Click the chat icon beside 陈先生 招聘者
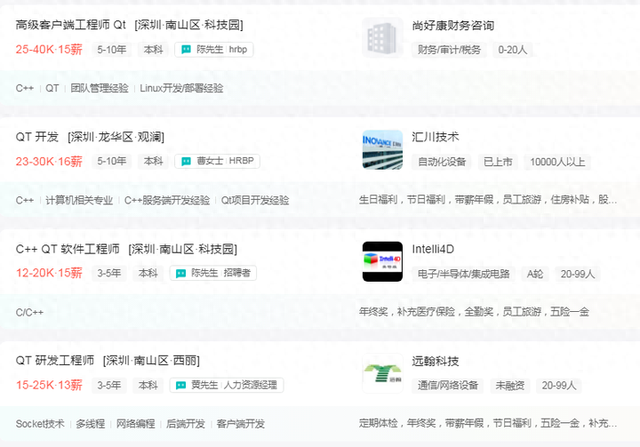This screenshot has height=447, width=640. (x=181, y=273)
